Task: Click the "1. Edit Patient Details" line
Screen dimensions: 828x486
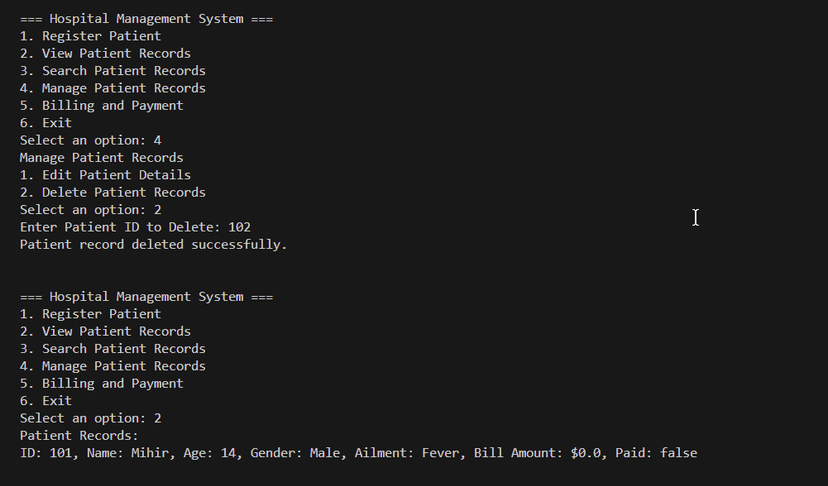Action: click(x=105, y=175)
